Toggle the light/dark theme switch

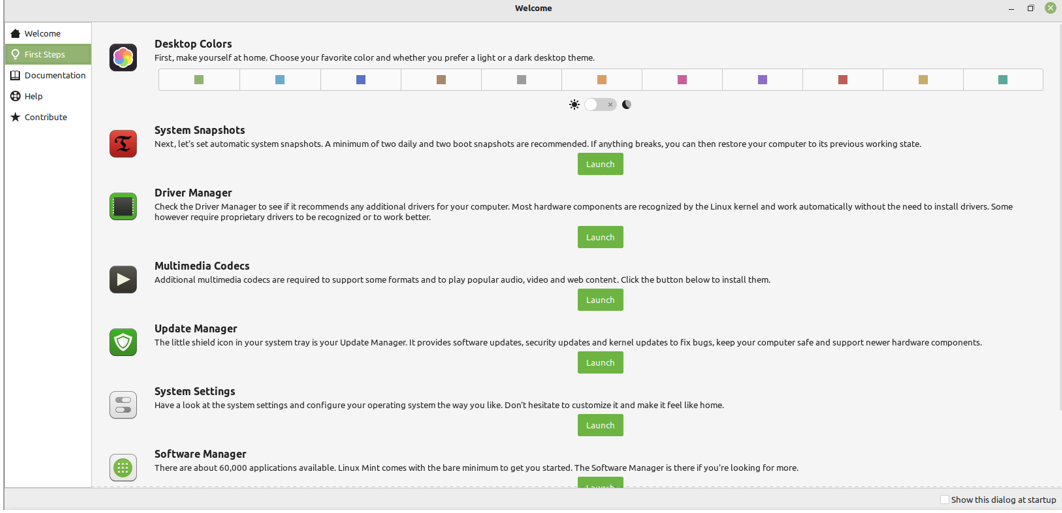tap(601, 104)
